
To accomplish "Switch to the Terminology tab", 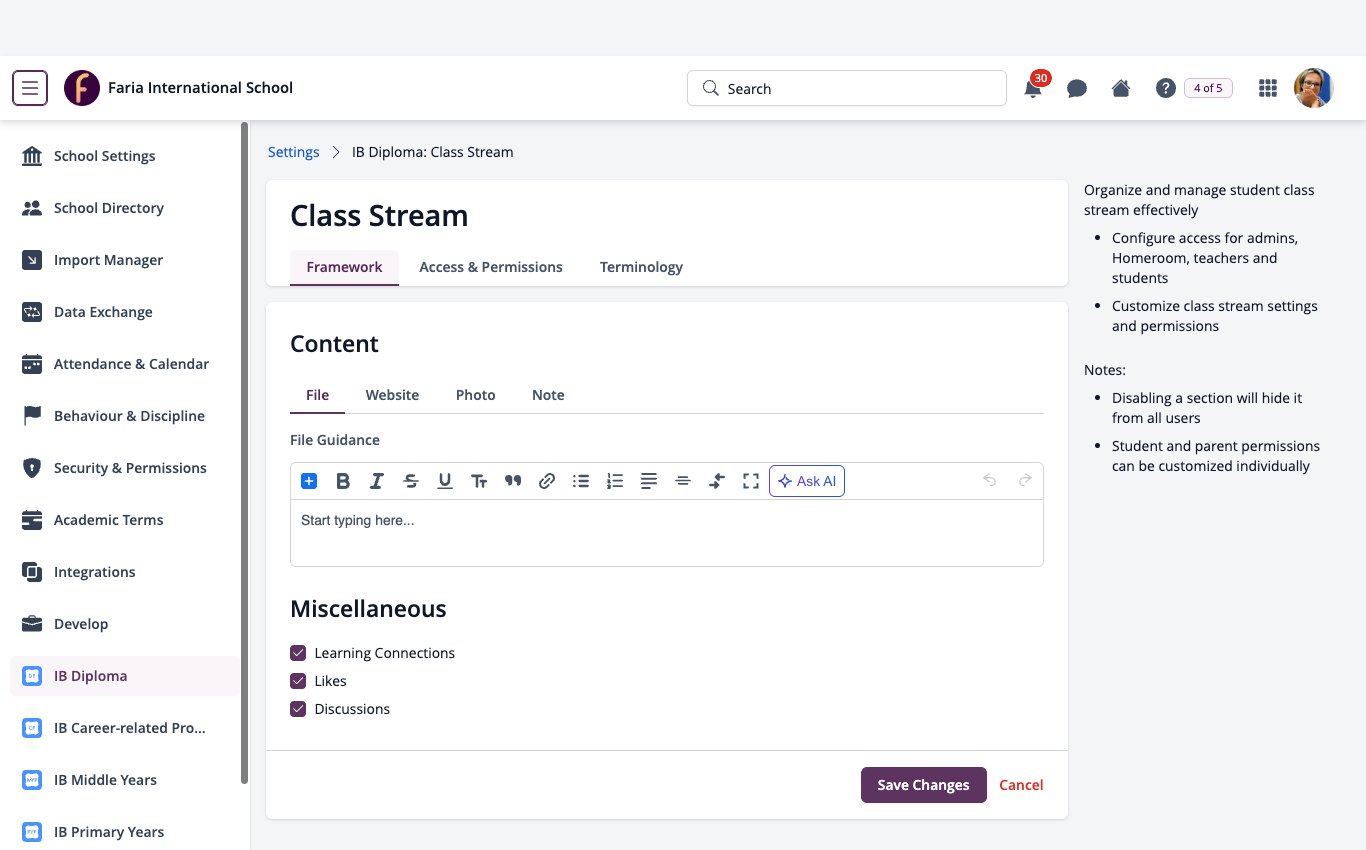I will coord(641,267).
